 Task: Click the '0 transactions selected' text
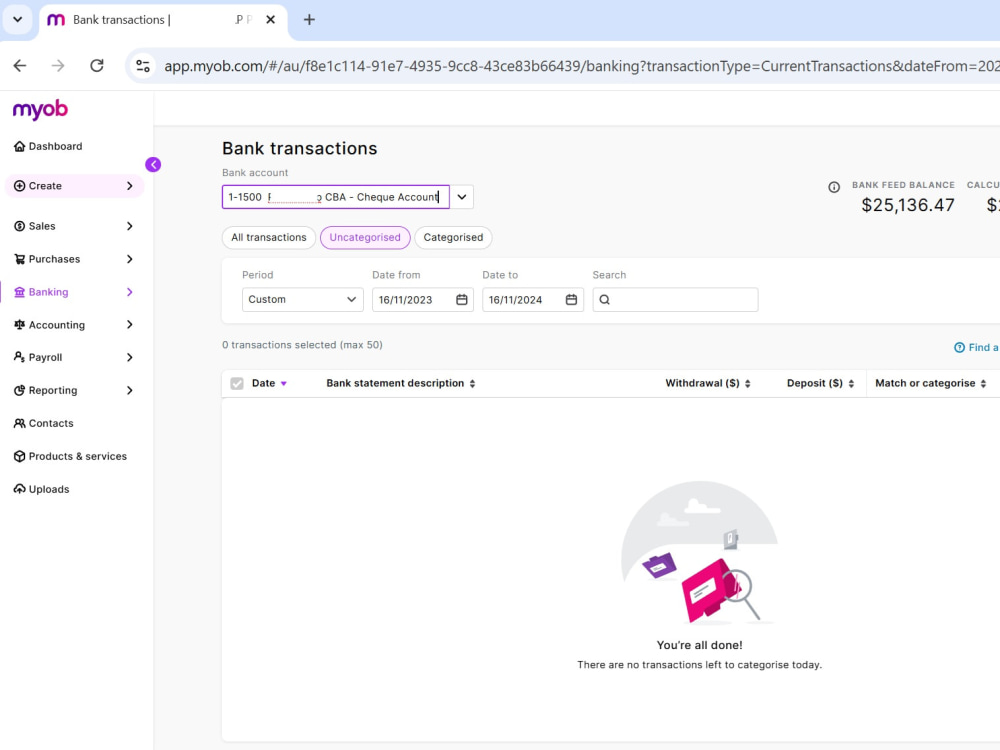(302, 344)
